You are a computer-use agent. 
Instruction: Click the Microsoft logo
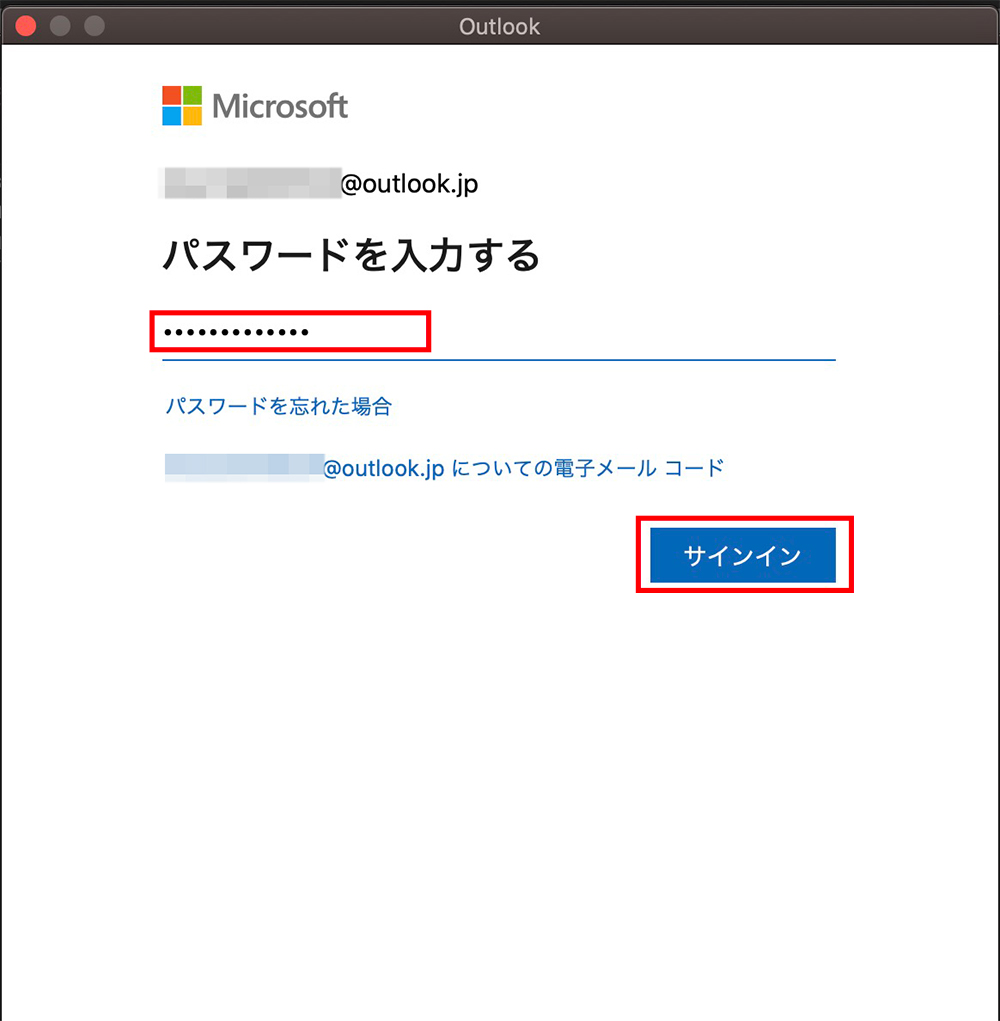coord(255,106)
